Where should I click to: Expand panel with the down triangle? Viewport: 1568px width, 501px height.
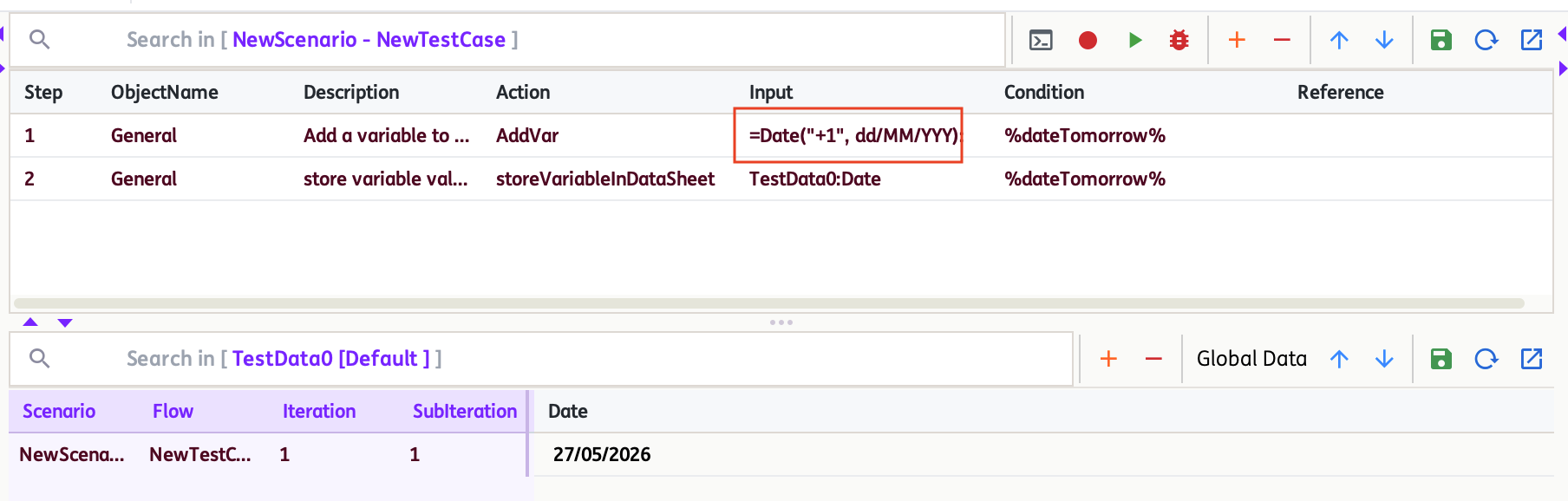pos(65,322)
